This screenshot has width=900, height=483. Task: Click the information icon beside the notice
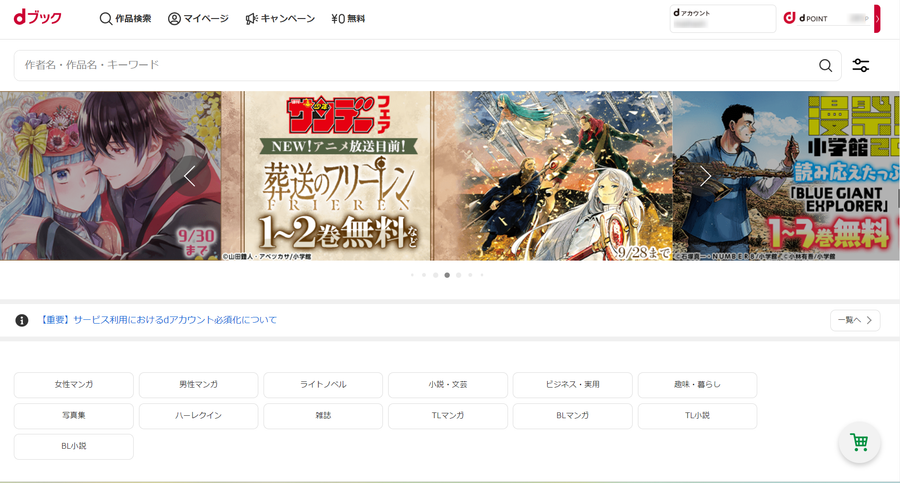coord(22,320)
